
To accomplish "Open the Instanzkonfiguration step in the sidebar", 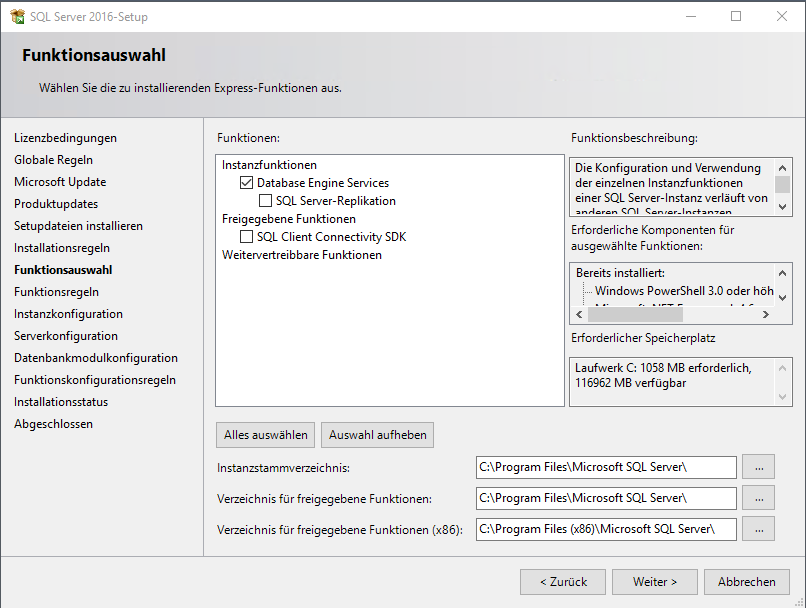I will point(68,314).
